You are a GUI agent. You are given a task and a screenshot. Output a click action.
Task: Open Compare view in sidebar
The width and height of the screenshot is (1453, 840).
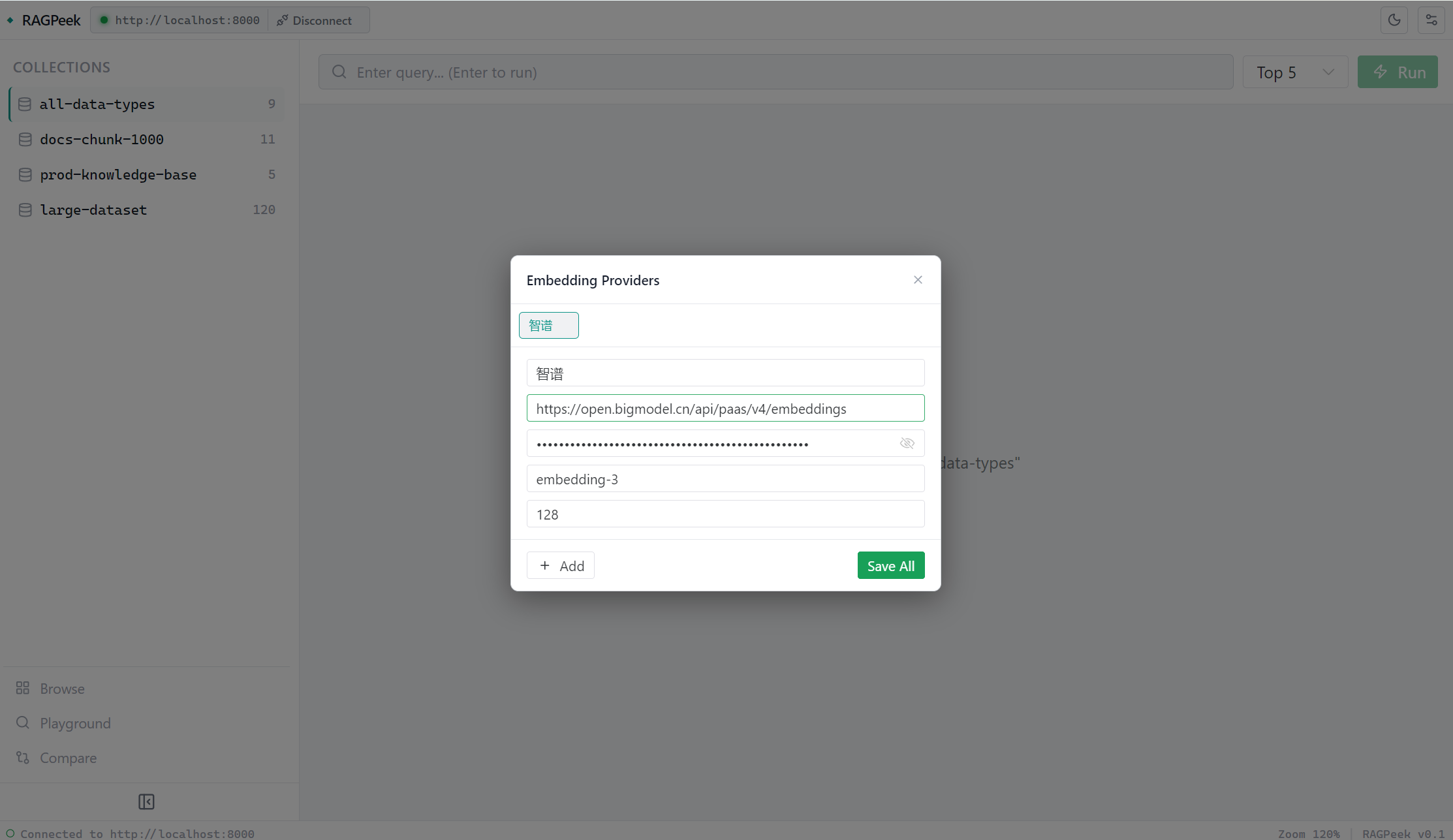[x=146, y=757]
